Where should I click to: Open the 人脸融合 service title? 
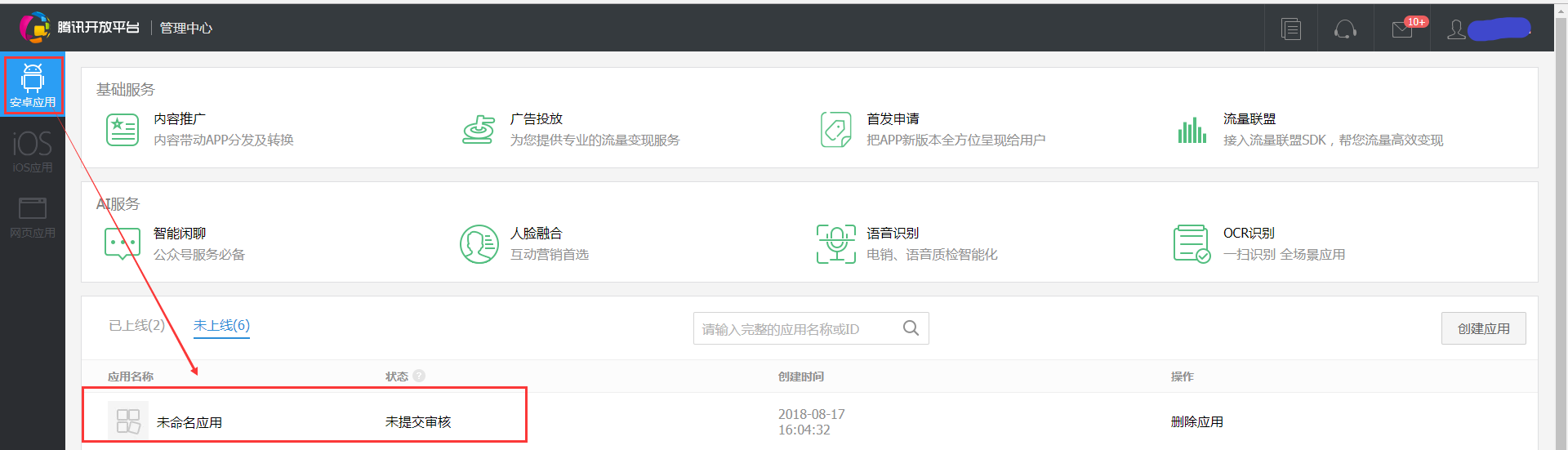(x=537, y=234)
